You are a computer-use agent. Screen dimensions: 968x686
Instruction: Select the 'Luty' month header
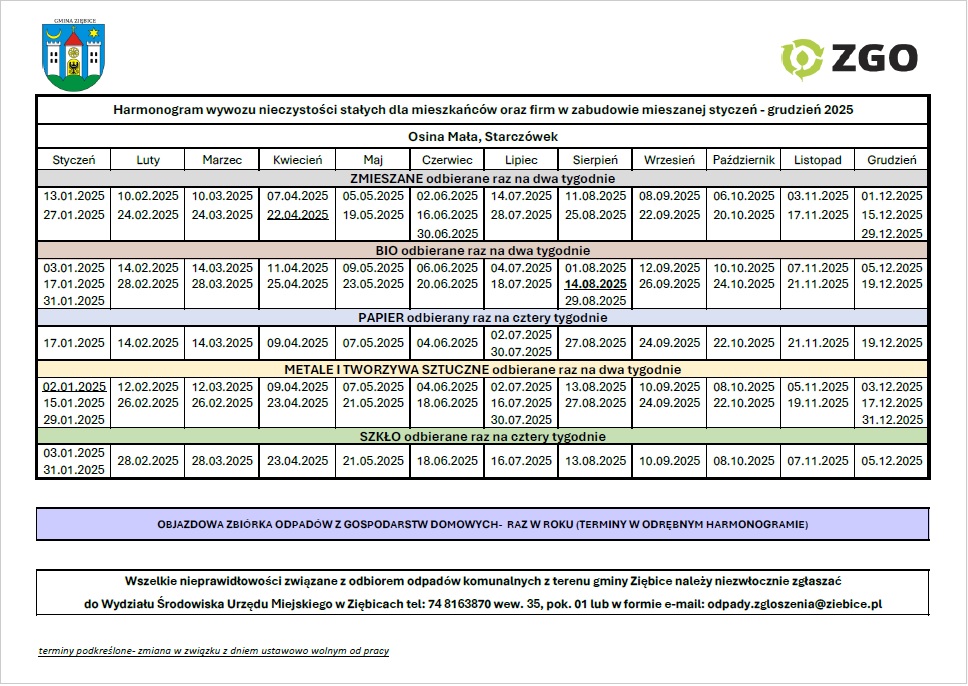(148, 160)
